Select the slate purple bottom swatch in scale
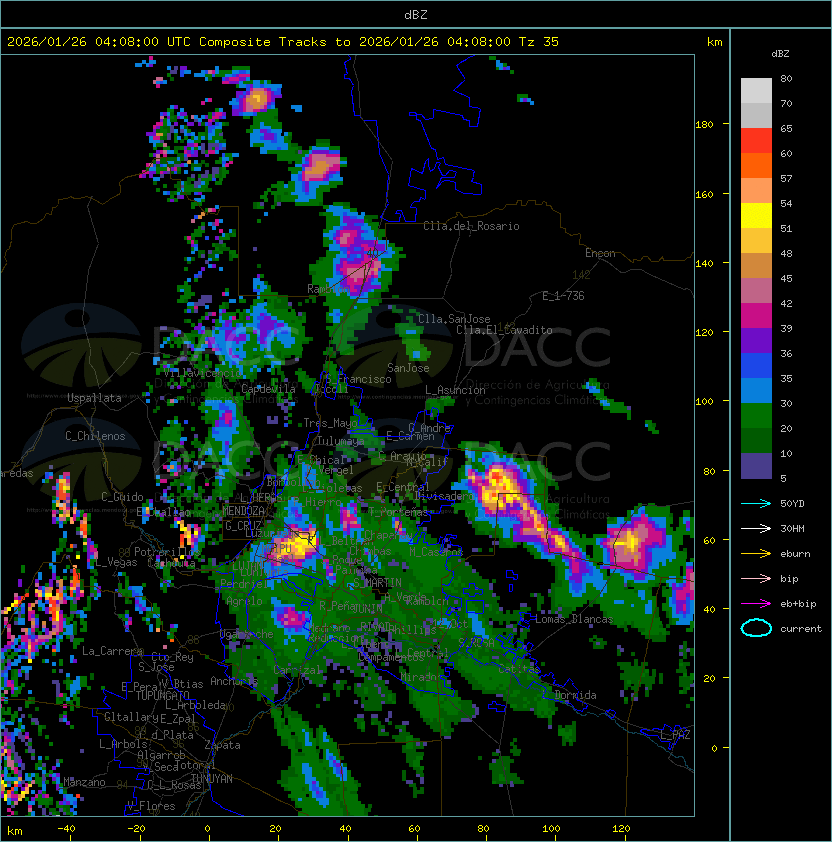This screenshot has width=832, height=842. click(756, 466)
